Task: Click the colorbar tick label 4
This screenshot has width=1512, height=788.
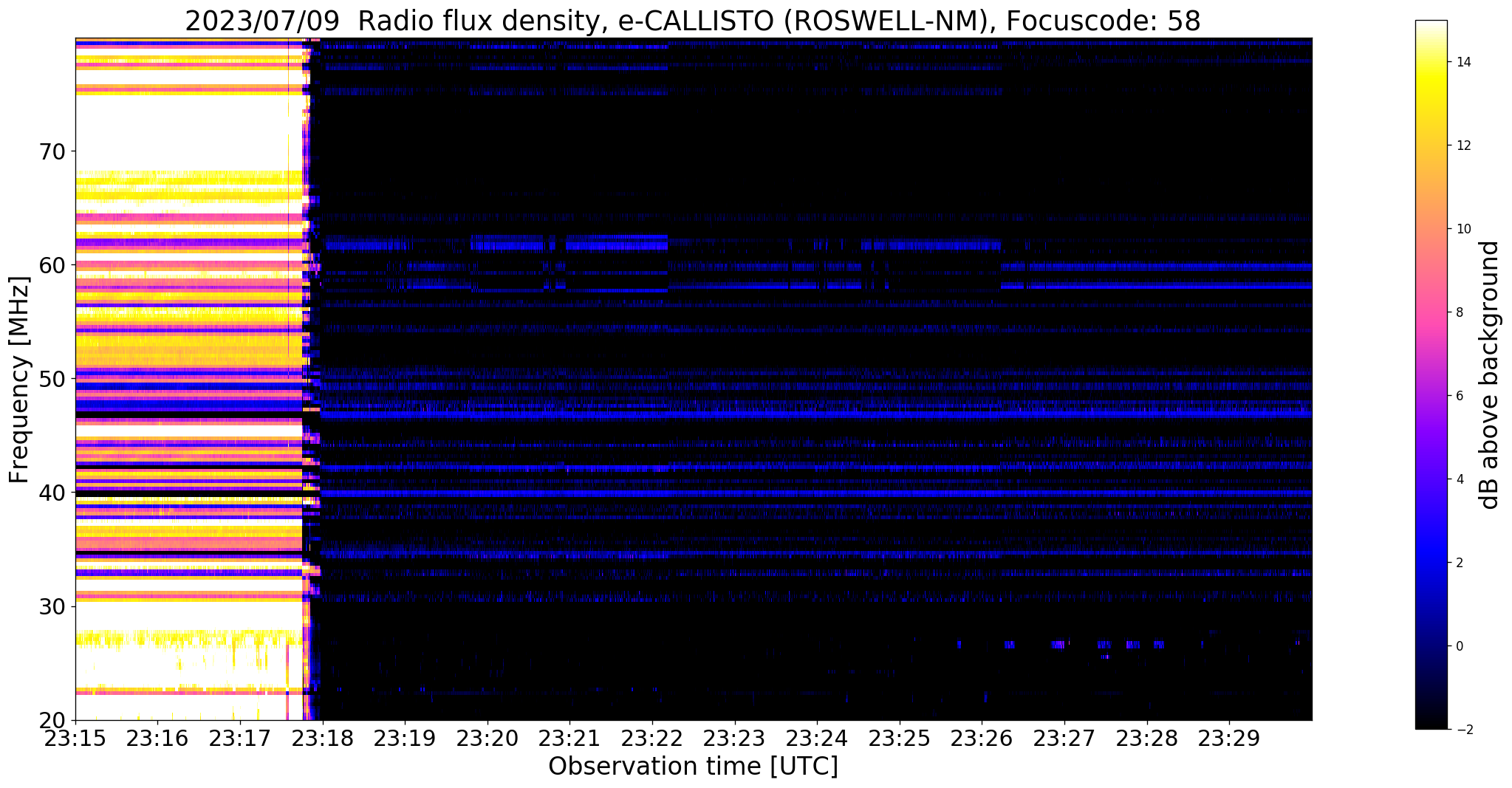Action: [x=1460, y=479]
